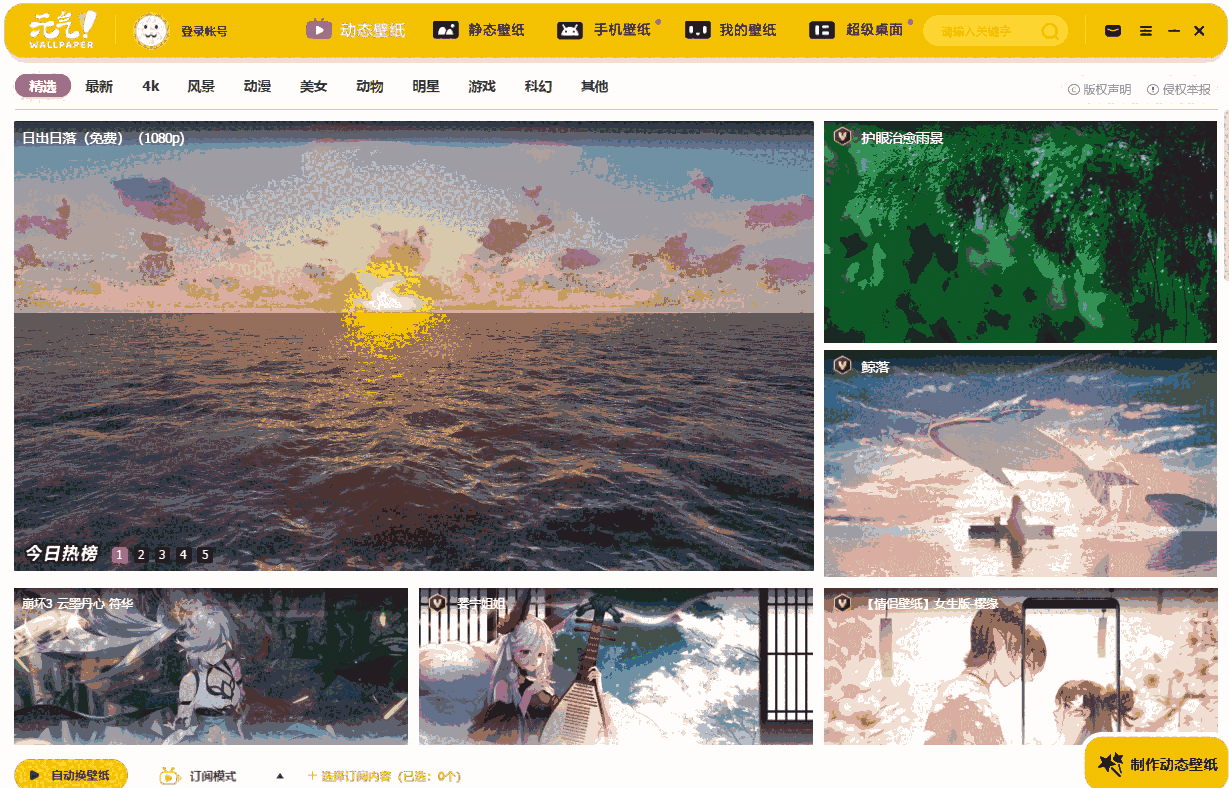Open the 版权声明 link
This screenshot has width=1229, height=788.
click(1109, 89)
